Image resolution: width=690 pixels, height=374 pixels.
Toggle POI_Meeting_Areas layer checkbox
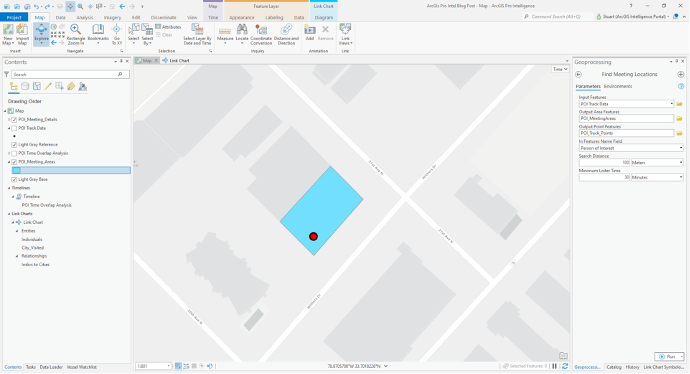(x=14, y=162)
